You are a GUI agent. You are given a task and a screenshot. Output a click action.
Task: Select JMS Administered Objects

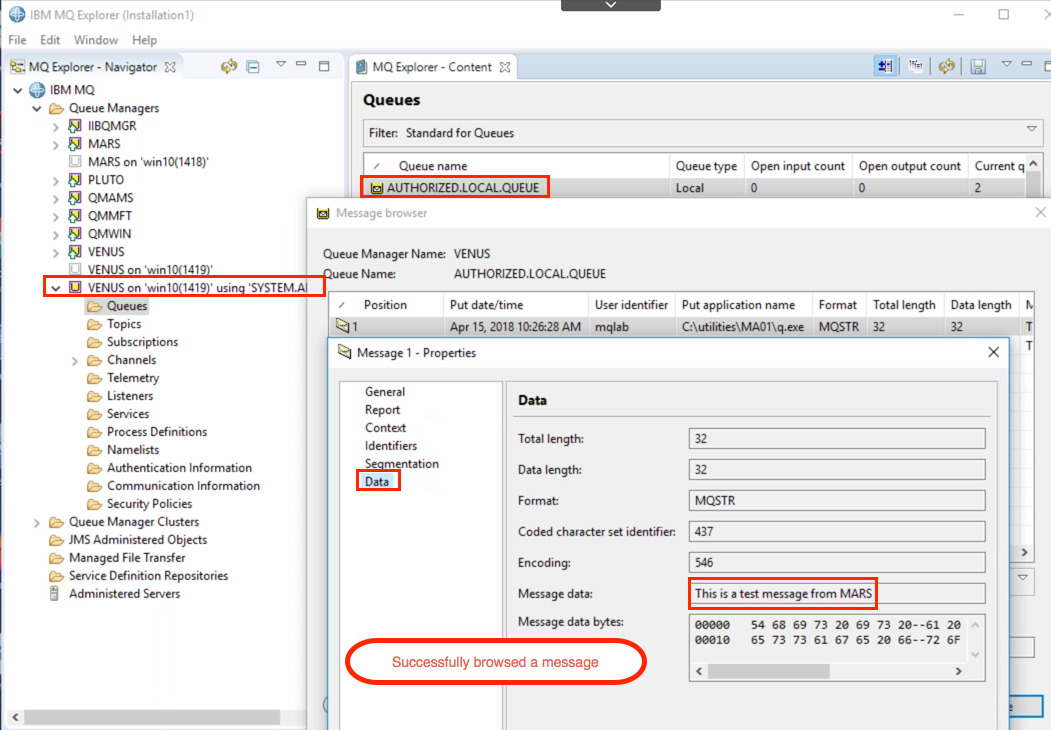point(137,540)
